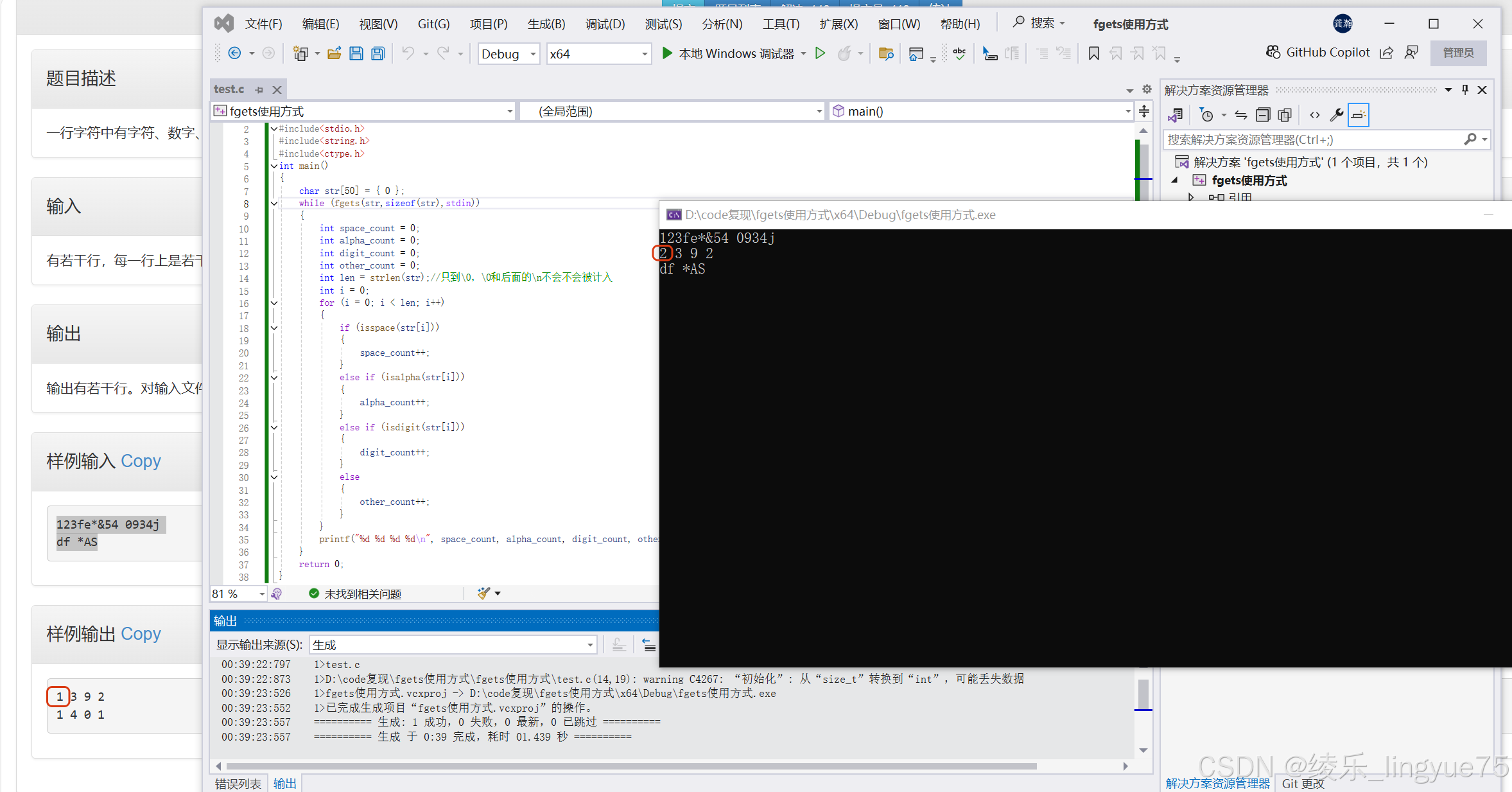Click the Find in Files folder-search icon

coord(886,54)
